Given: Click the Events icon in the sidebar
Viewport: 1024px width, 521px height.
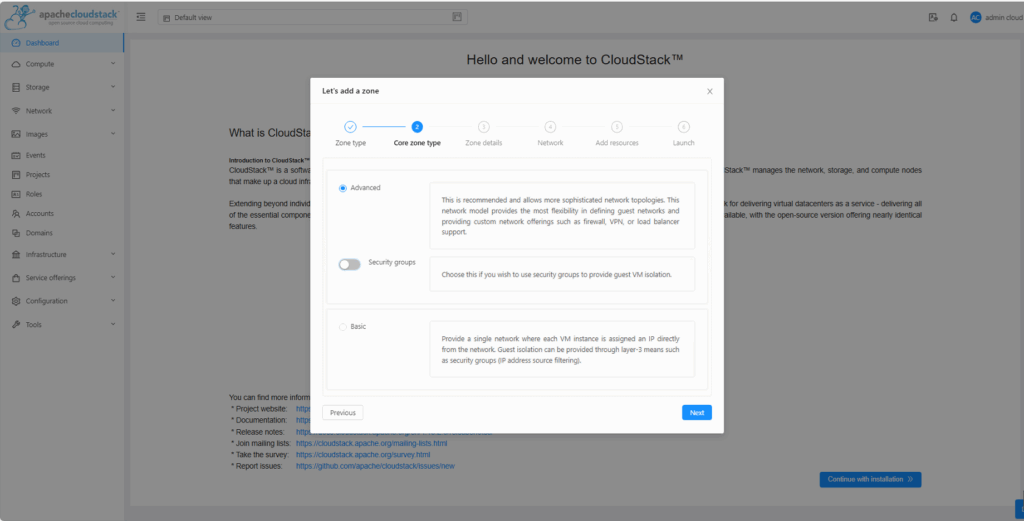Looking at the screenshot, I should (x=16, y=155).
